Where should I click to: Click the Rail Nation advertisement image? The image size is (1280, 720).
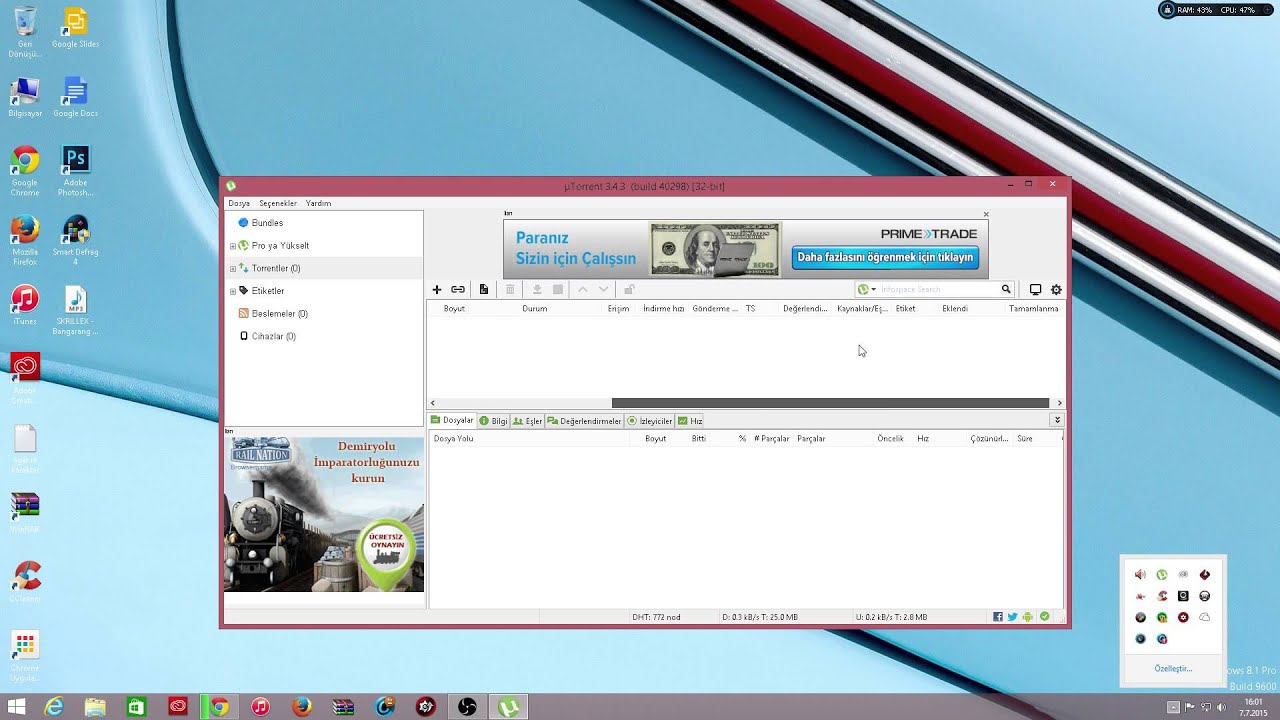[324, 514]
